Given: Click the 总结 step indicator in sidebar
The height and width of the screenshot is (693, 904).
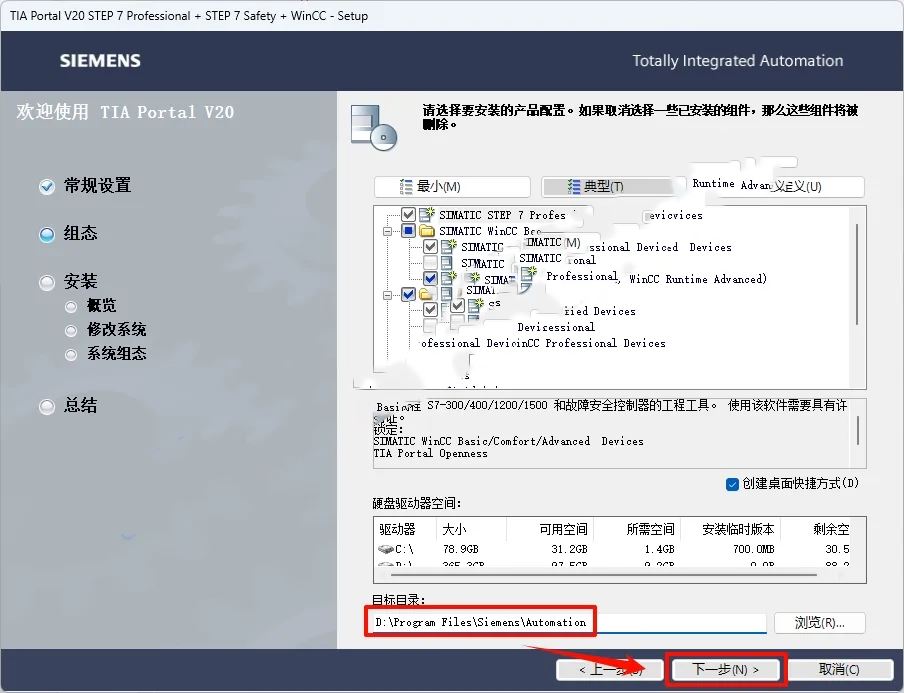Looking at the screenshot, I should click(x=46, y=406).
